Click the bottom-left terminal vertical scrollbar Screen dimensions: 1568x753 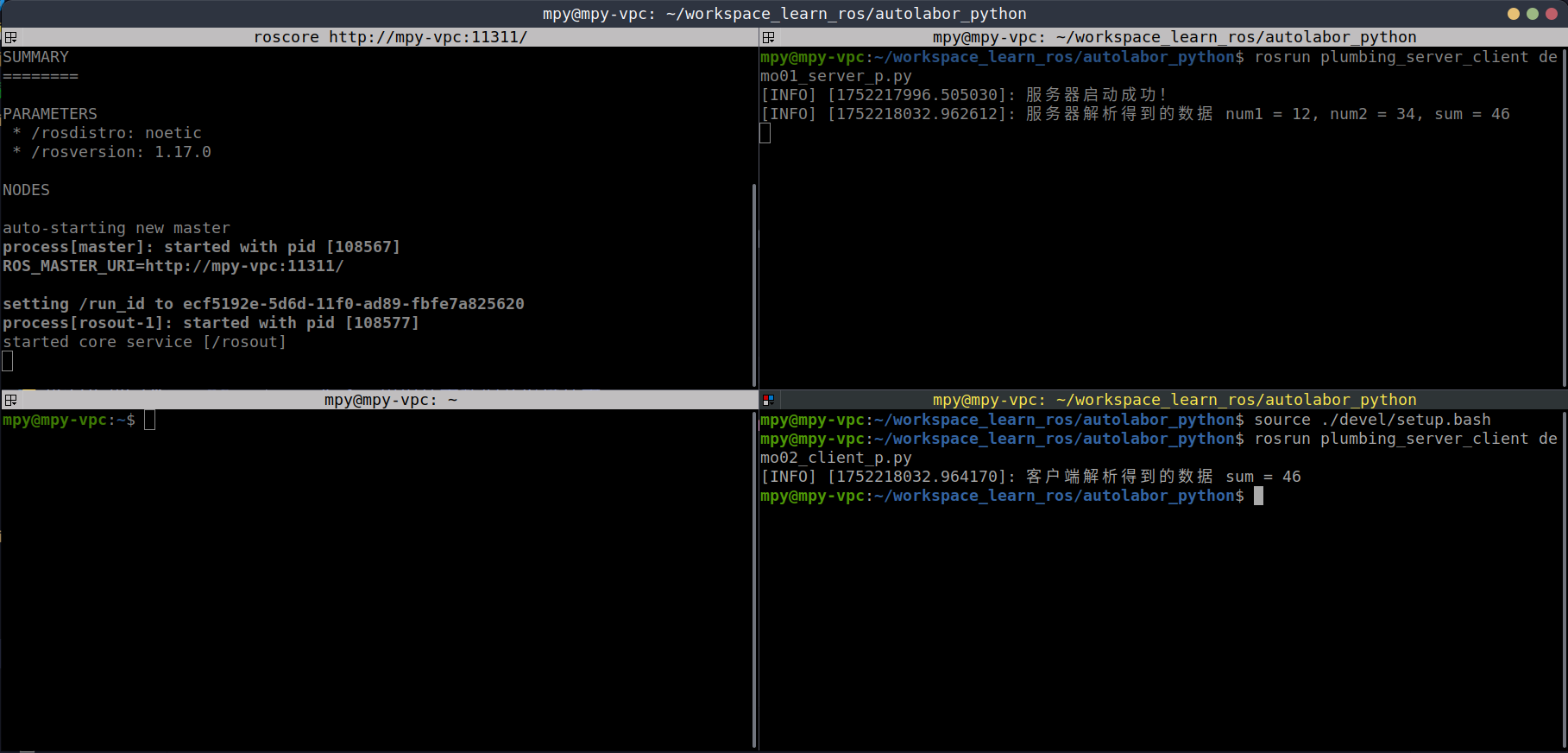(x=755, y=579)
